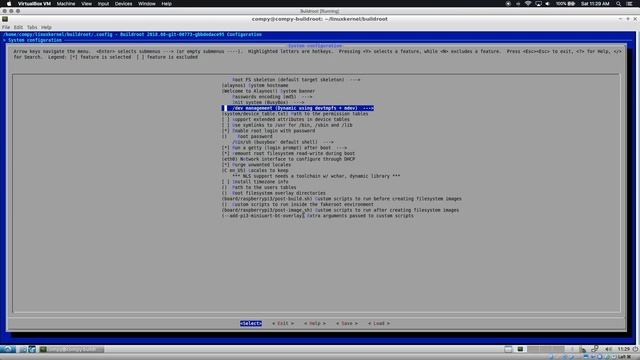Image resolution: width=640 pixels, height=360 pixels.
Task: Click the terminal window icon in title bar
Action: click(5, 19)
